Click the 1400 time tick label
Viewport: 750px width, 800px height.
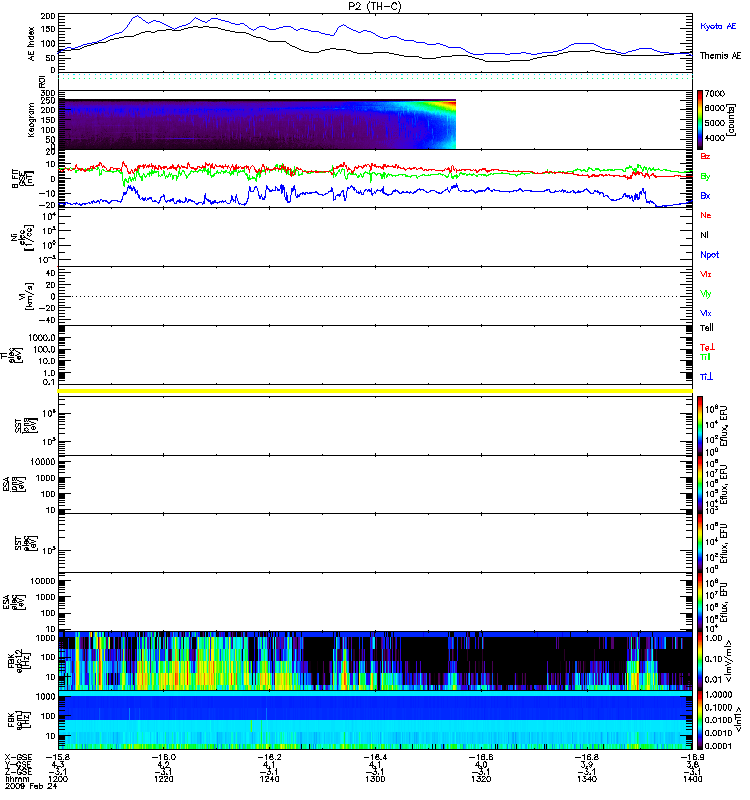[x=692, y=779]
